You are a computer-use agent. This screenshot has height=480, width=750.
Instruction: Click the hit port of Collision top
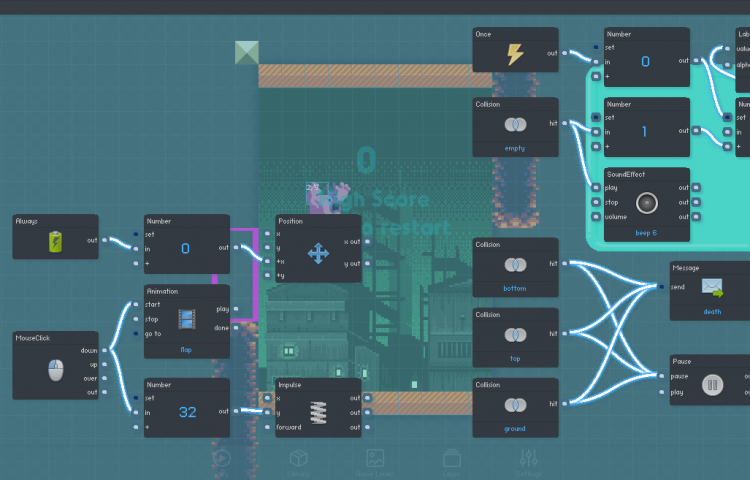565,333
